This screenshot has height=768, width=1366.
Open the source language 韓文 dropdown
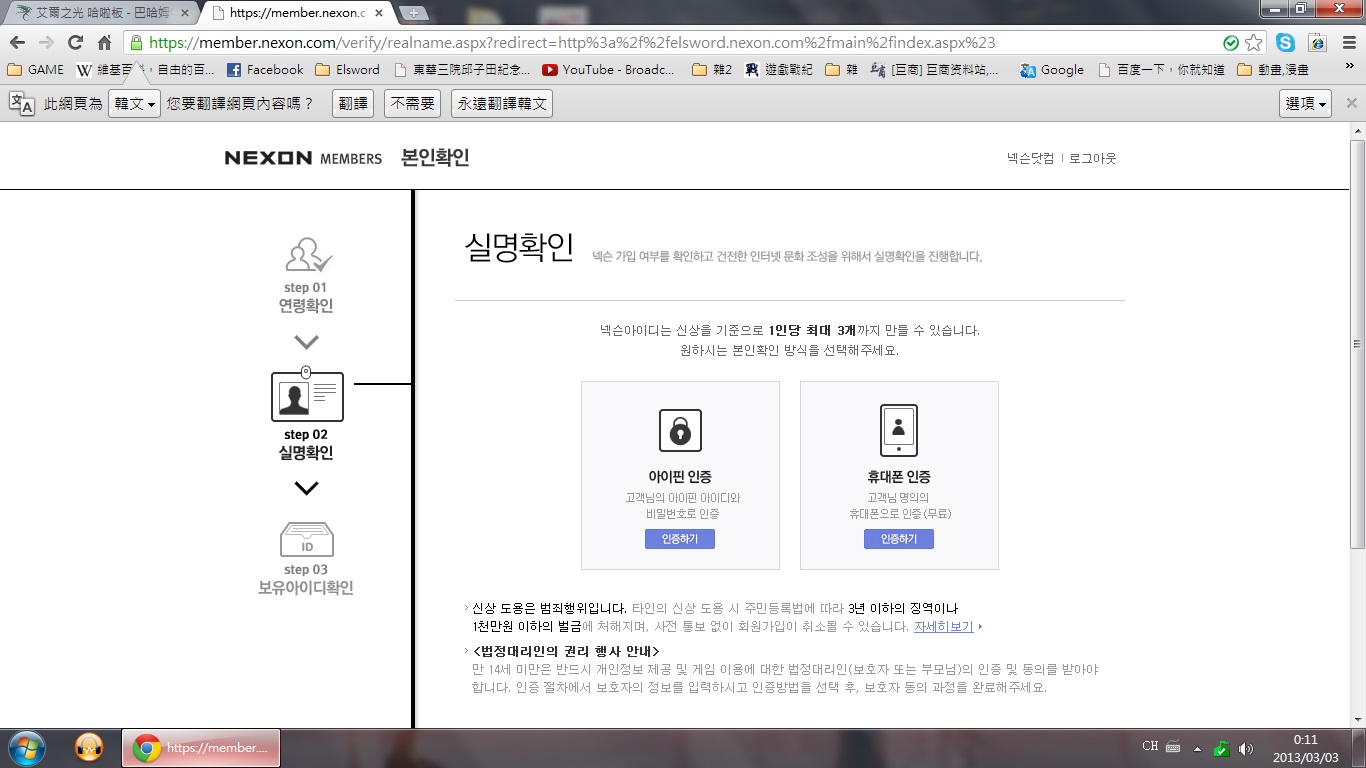134,103
